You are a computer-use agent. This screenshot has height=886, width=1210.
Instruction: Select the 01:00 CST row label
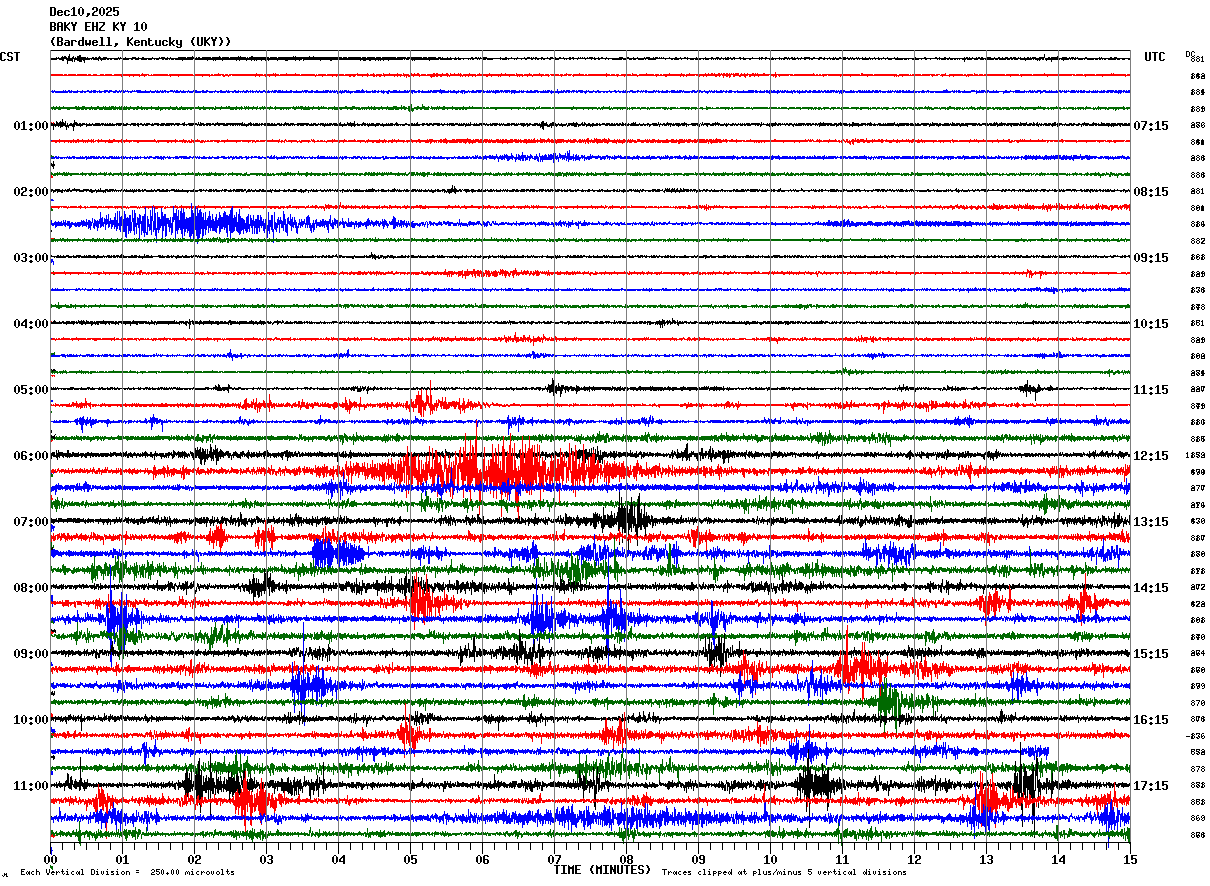pyautogui.click(x=31, y=126)
